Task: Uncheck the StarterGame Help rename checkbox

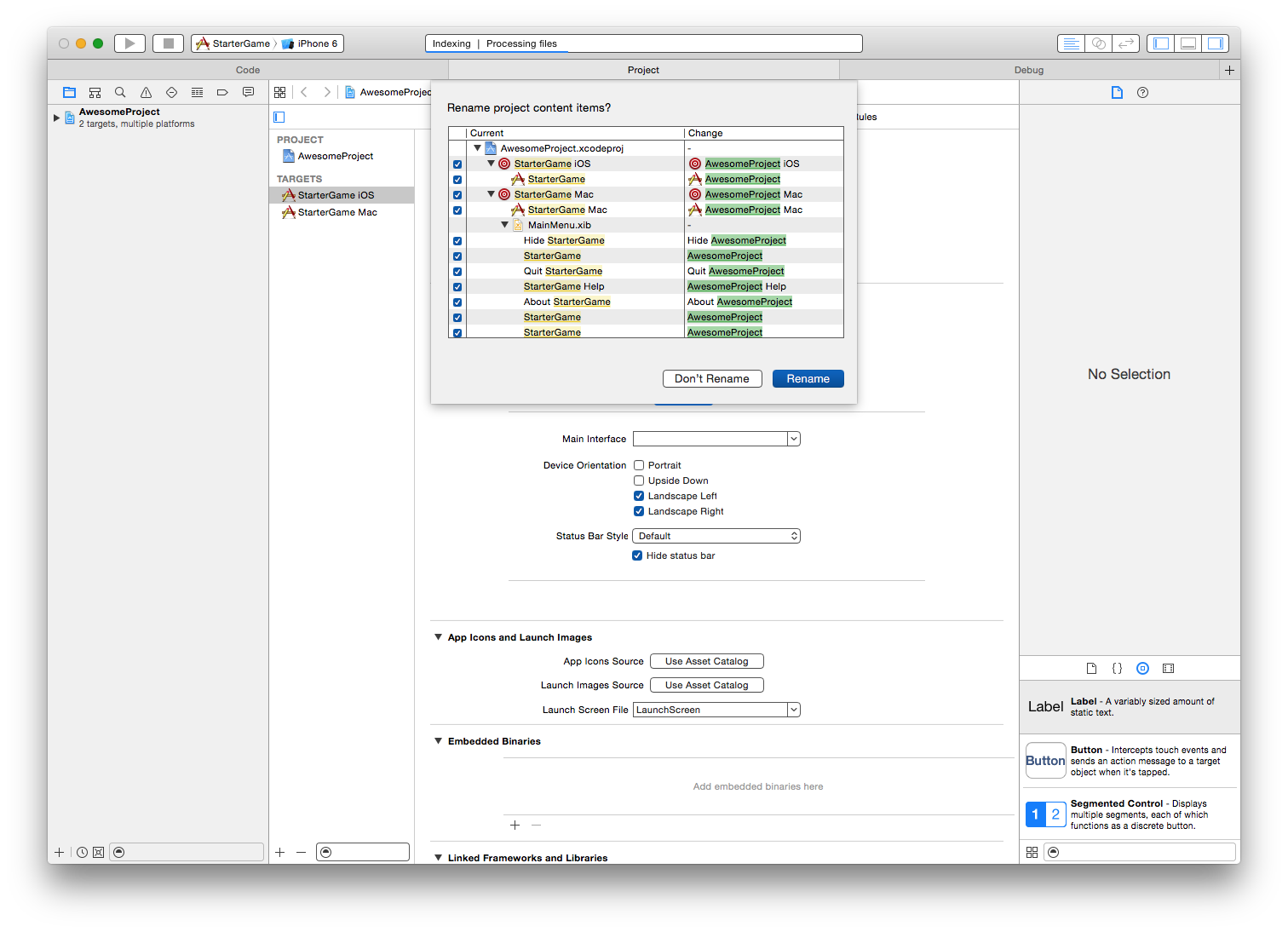Action: coord(457,287)
